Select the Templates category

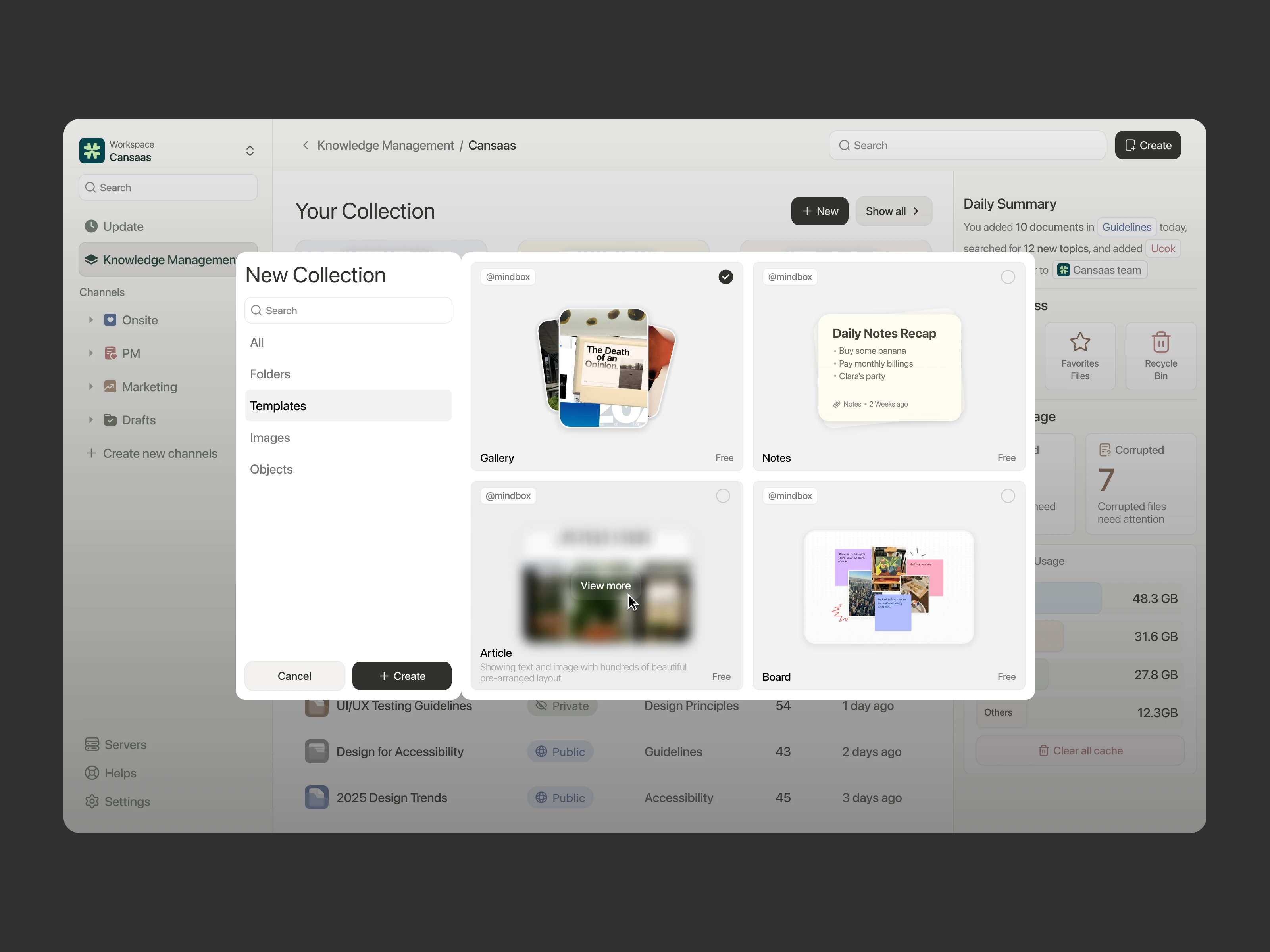348,406
